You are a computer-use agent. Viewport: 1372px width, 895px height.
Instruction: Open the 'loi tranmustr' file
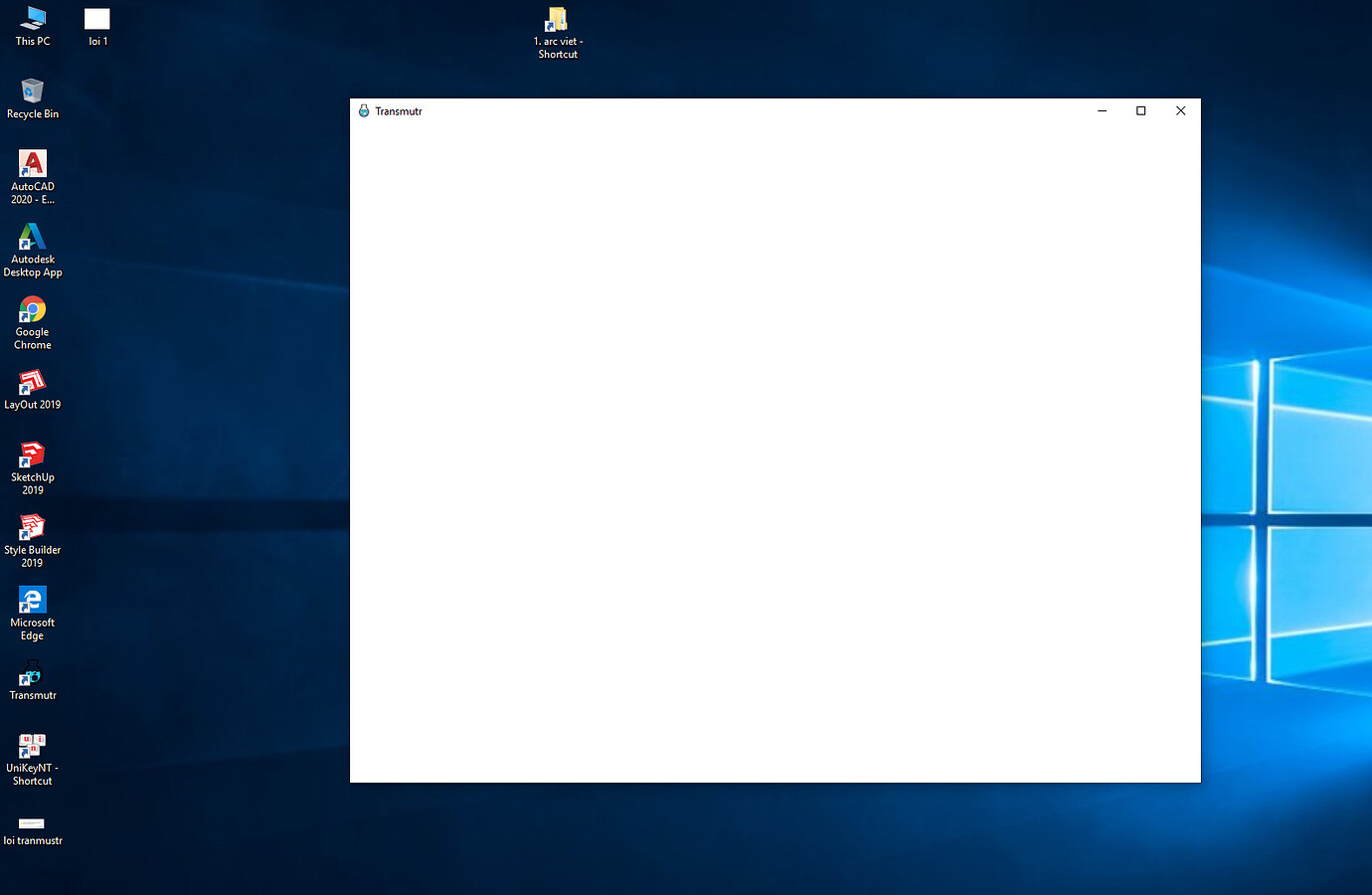[32, 823]
